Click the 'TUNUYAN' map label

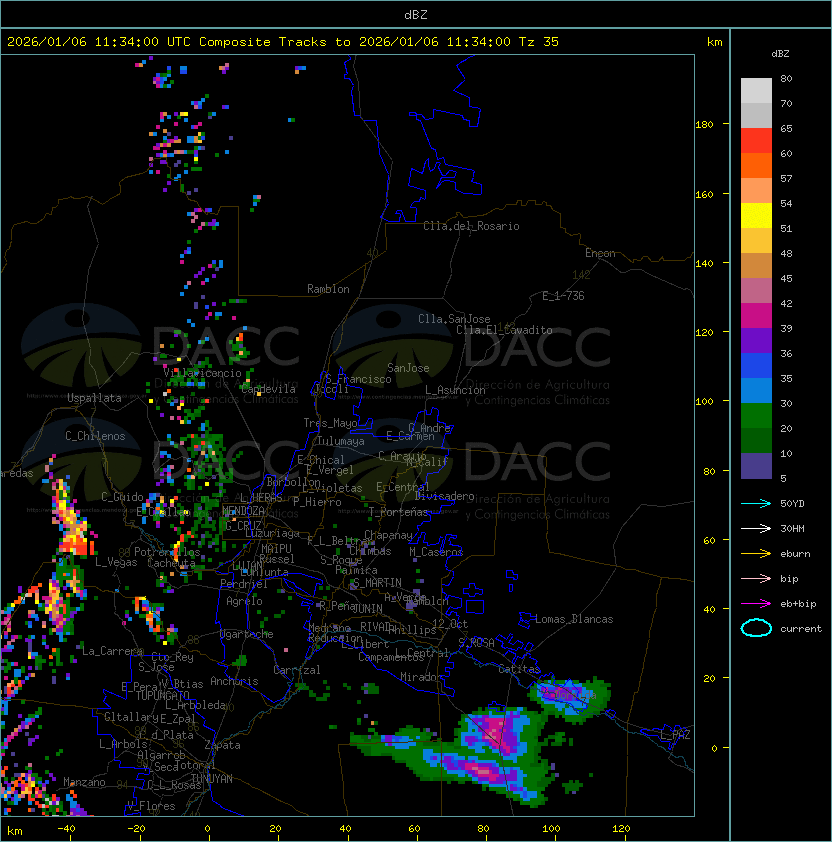[212, 778]
